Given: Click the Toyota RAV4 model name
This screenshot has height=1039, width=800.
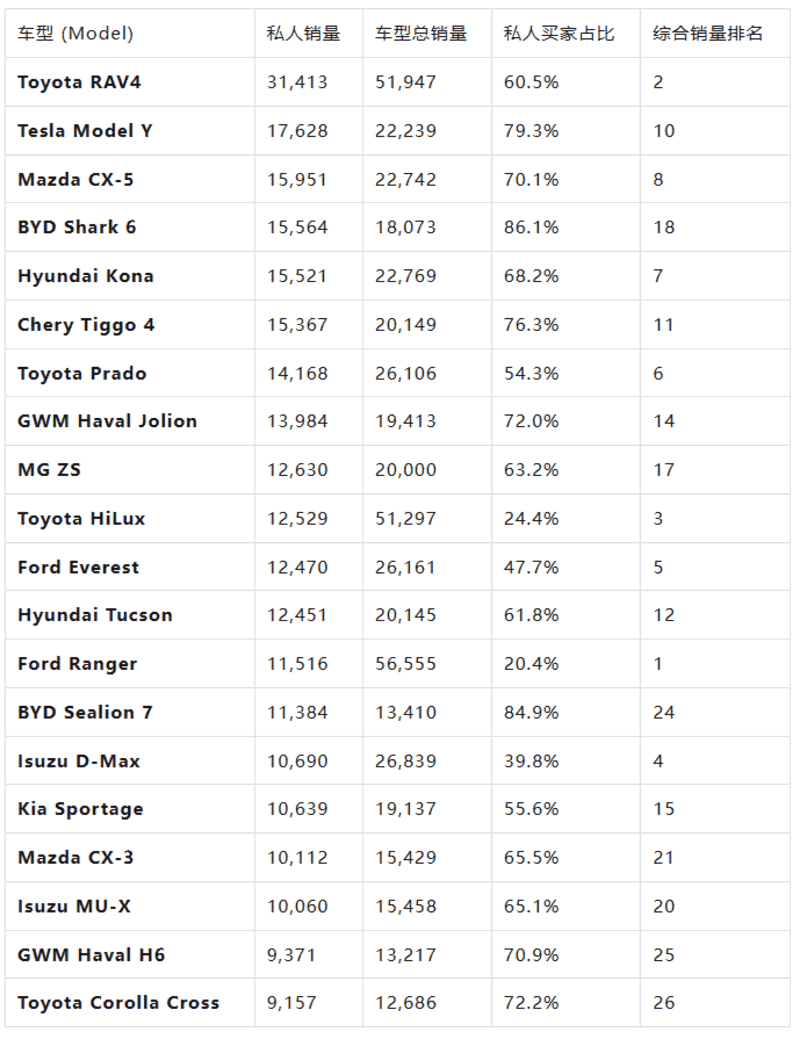Looking at the screenshot, I should pos(79,82).
